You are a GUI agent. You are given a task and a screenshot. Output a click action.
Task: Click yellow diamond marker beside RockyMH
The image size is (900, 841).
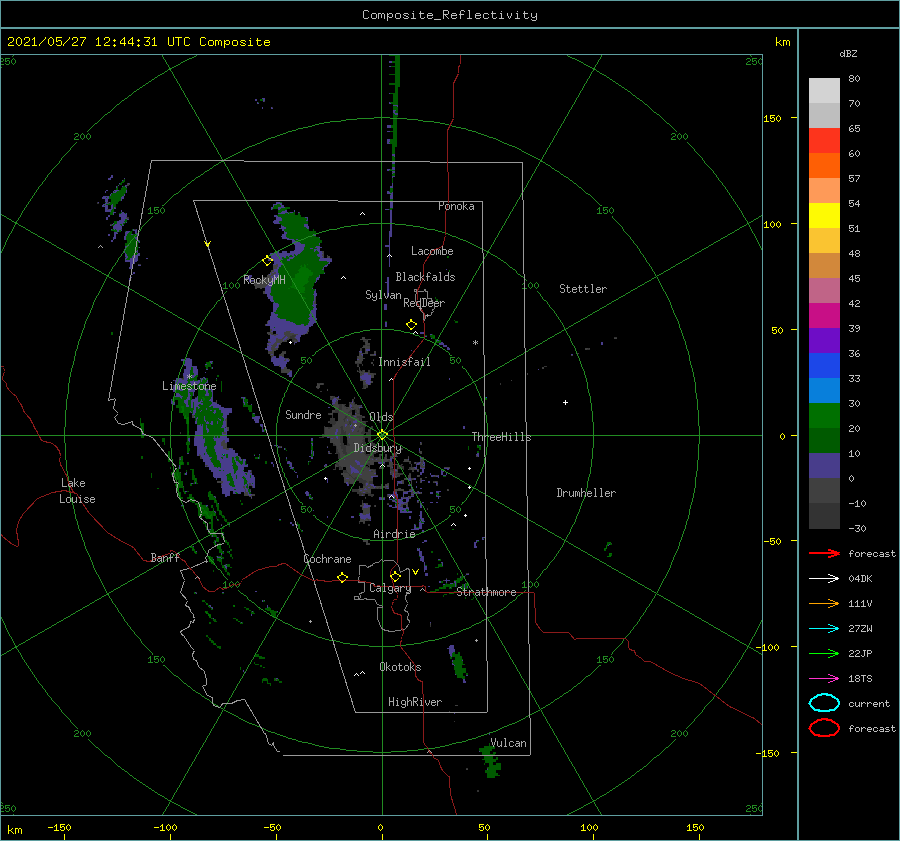coord(267,261)
